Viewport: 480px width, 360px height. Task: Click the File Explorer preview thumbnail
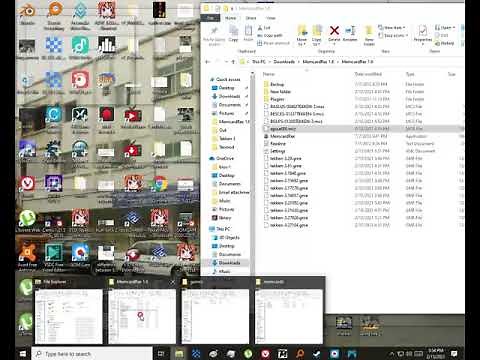point(69,316)
